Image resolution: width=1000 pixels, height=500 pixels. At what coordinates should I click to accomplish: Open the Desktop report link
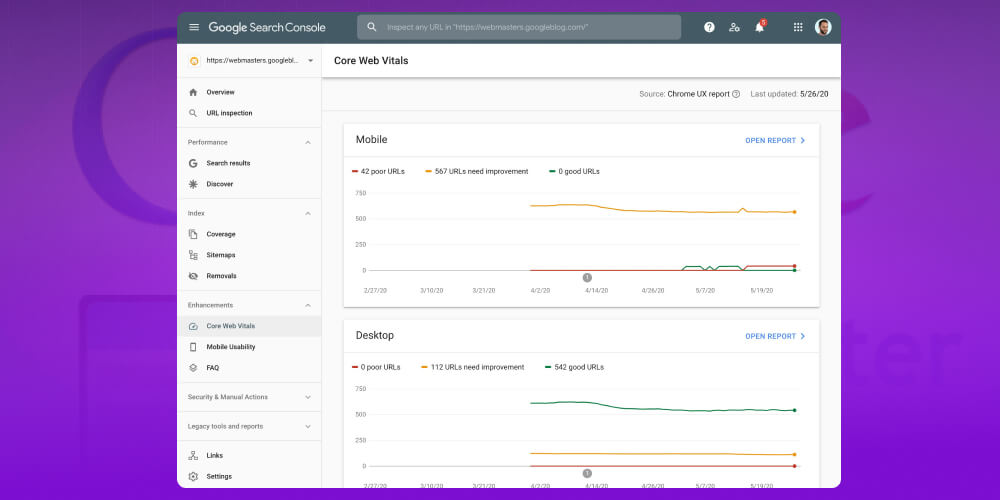point(775,336)
